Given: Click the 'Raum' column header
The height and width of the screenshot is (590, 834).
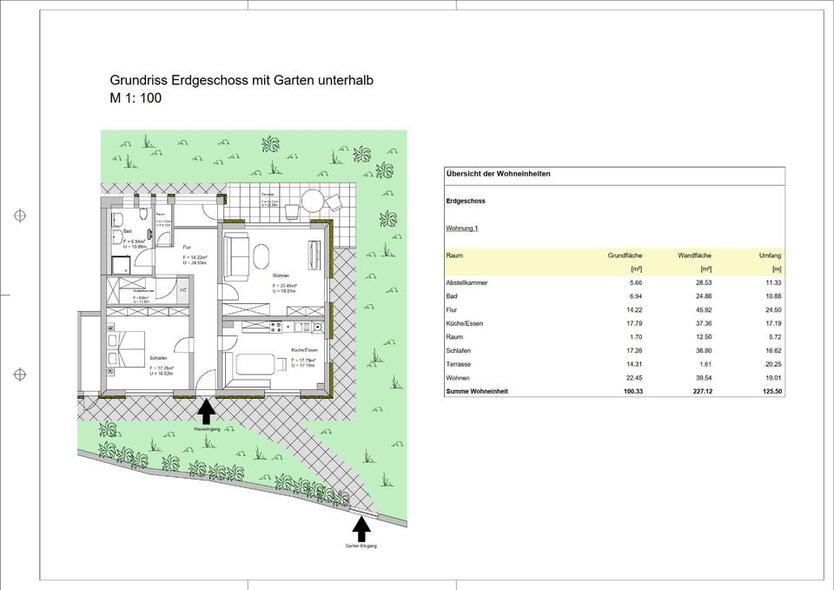Looking at the screenshot, I should (x=454, y=255).
